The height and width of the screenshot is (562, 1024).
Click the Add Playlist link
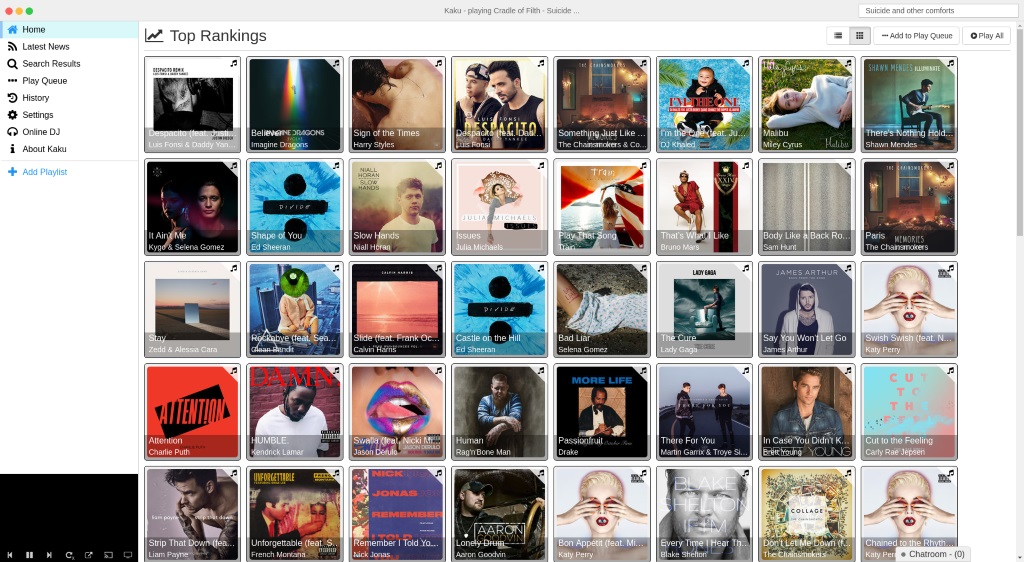coord(37,172)
